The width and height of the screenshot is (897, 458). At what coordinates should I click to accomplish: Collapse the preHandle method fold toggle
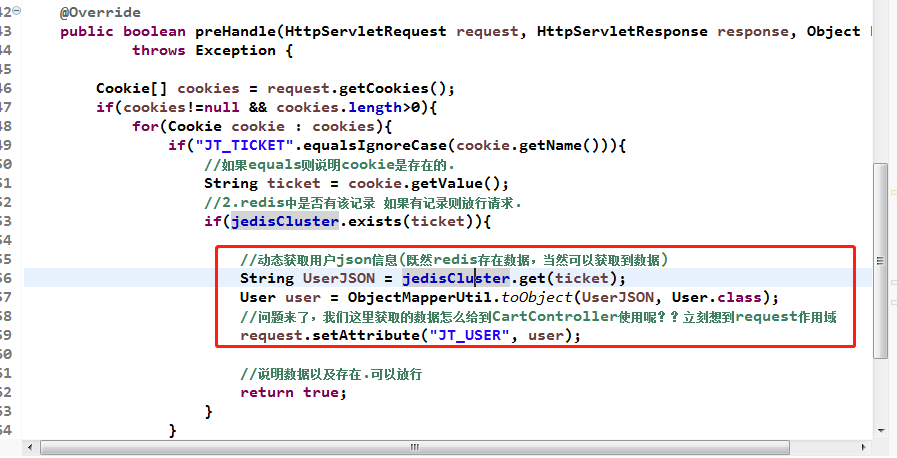[x=17, y=10]
